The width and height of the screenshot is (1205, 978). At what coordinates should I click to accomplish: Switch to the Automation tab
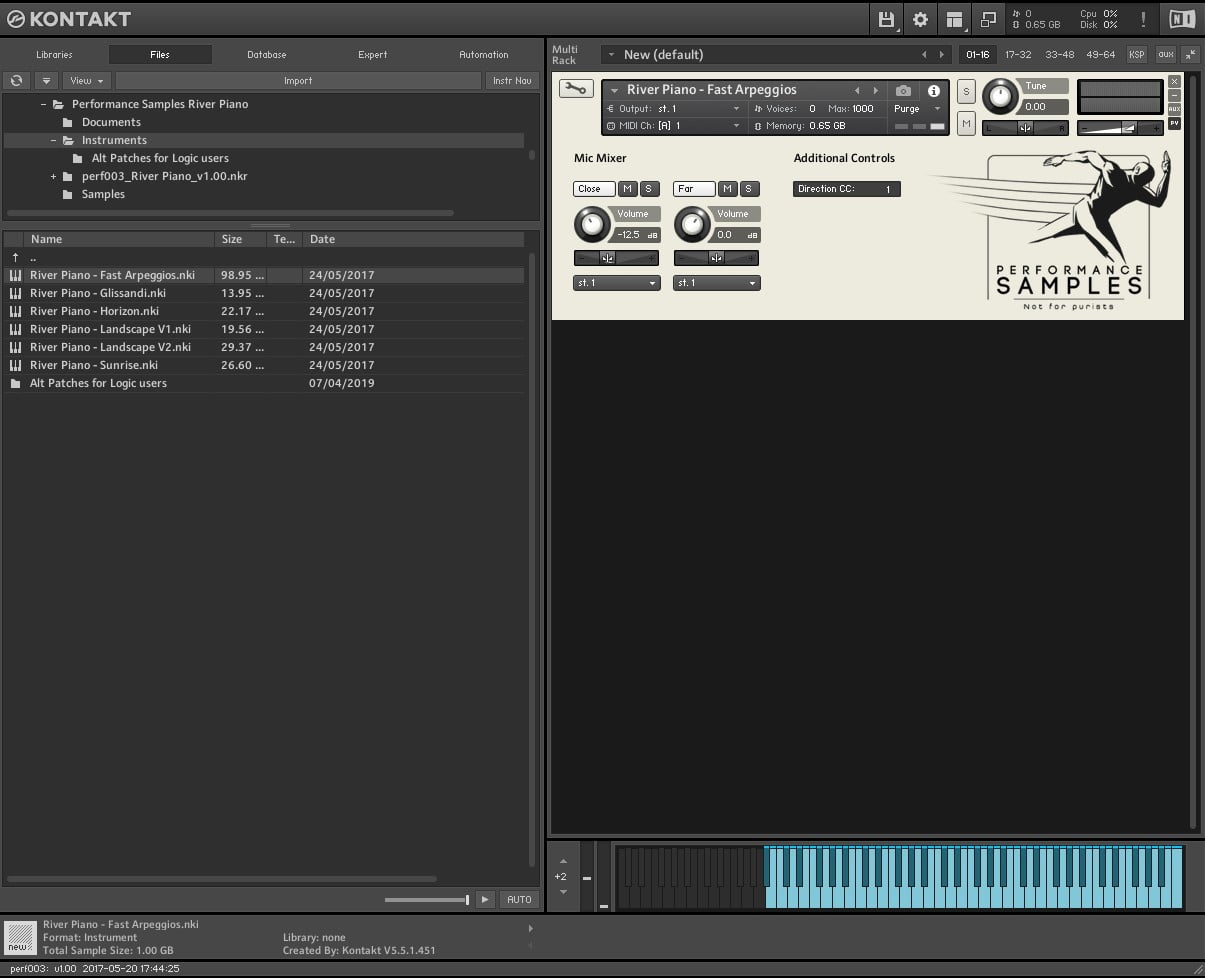(x=484, y=54)
